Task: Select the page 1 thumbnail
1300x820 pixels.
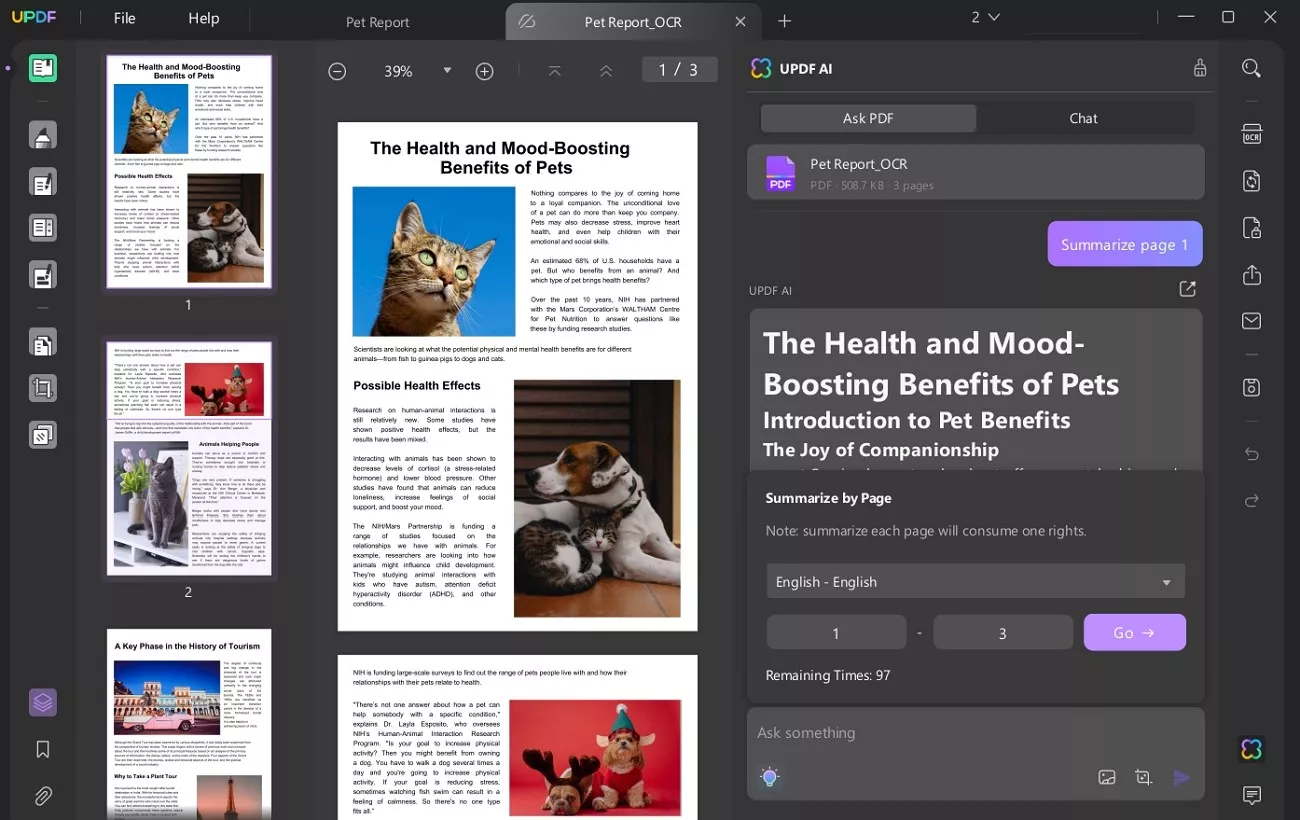Action: 189,171
